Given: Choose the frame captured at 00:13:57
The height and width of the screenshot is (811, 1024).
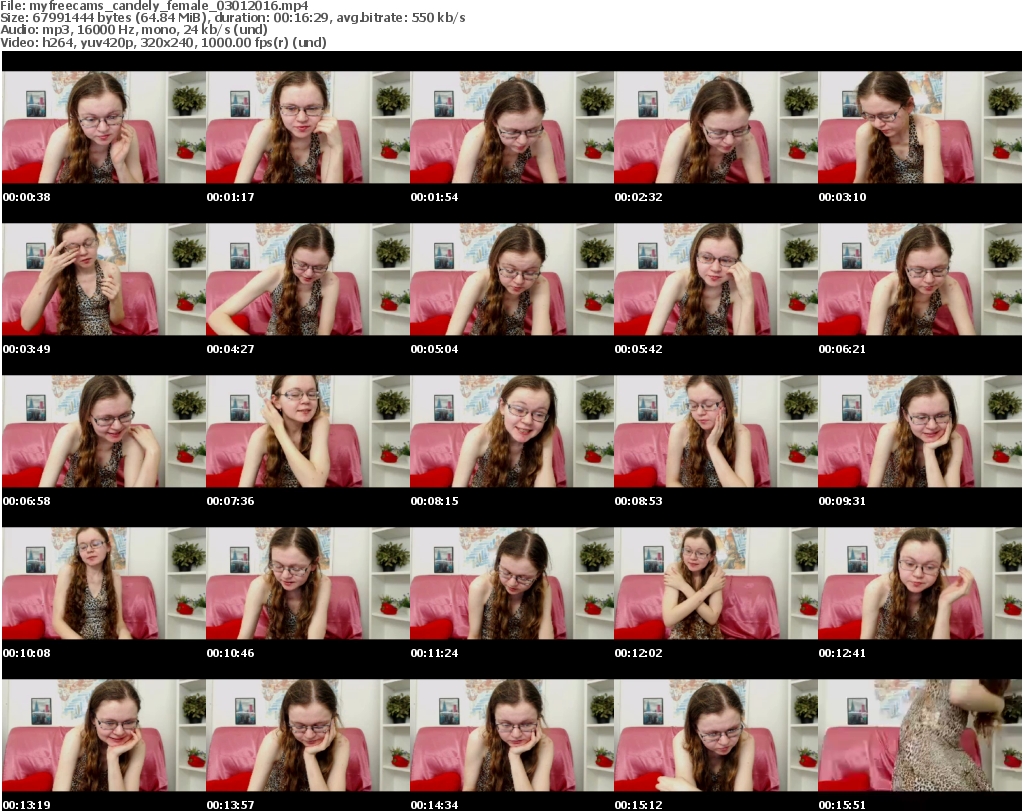Looking at the screenshot, I should [308, 735].
